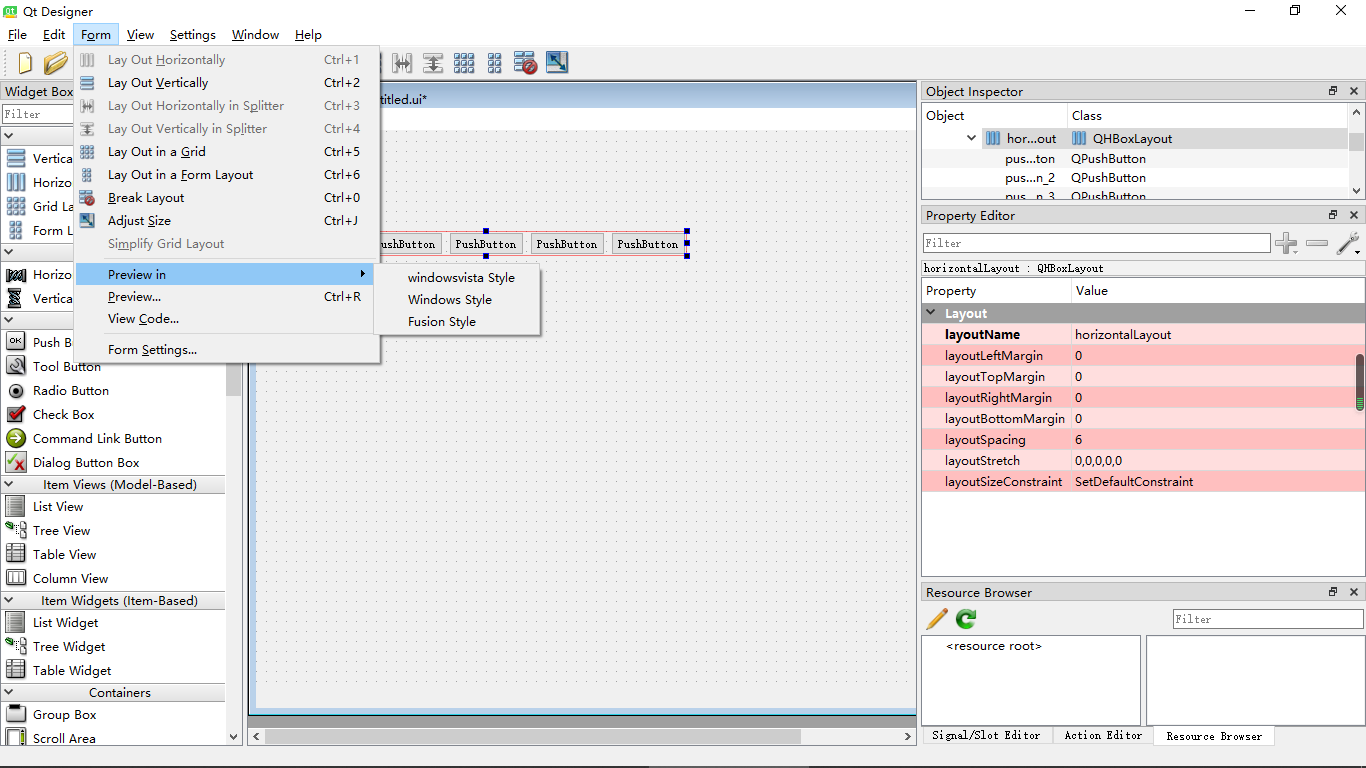The image size is (1366, 768).
Task: Click the Property Editor filter field
Action: 1096,243
